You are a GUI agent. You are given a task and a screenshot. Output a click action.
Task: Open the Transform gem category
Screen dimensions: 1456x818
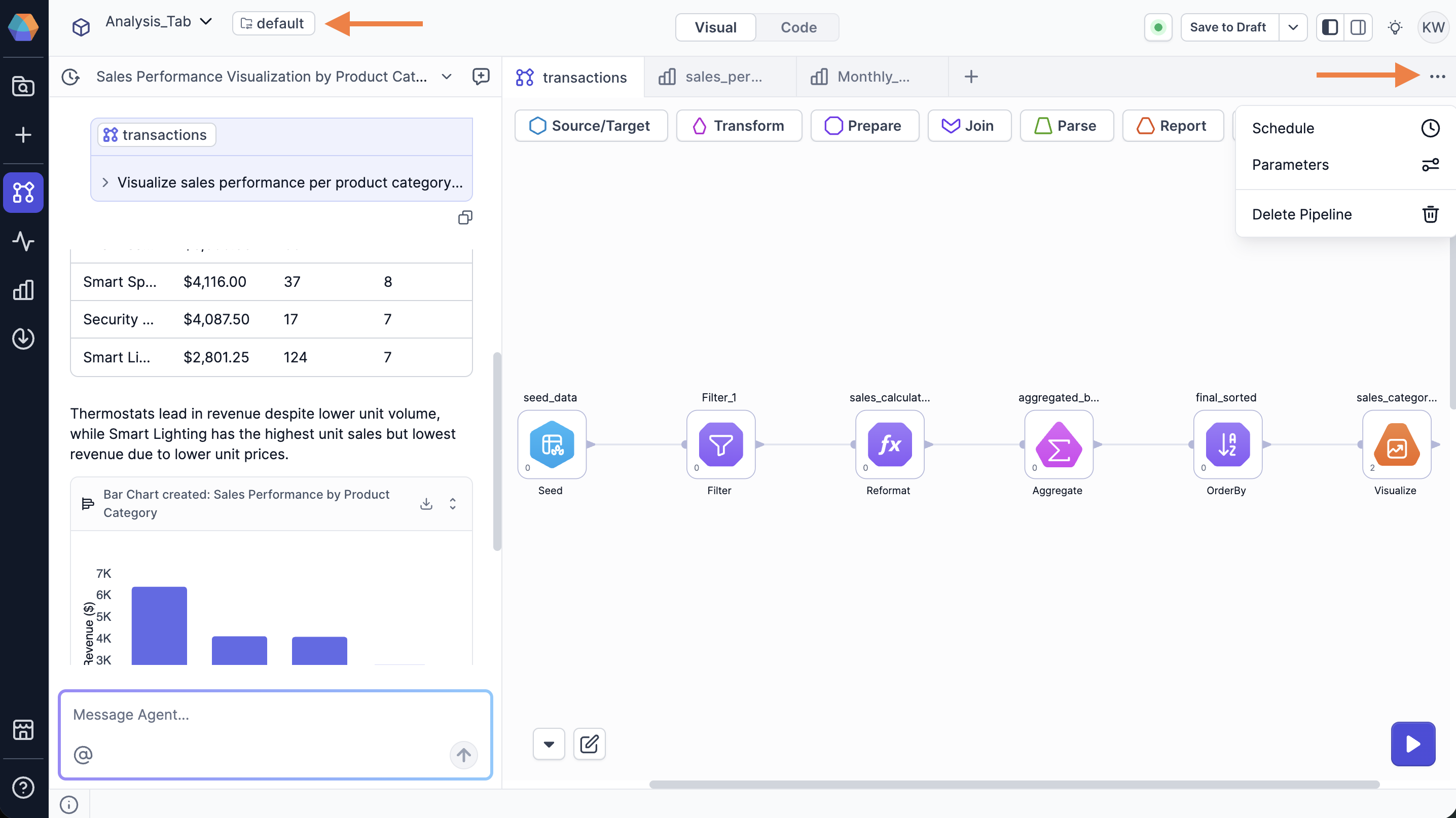point(739,125)
